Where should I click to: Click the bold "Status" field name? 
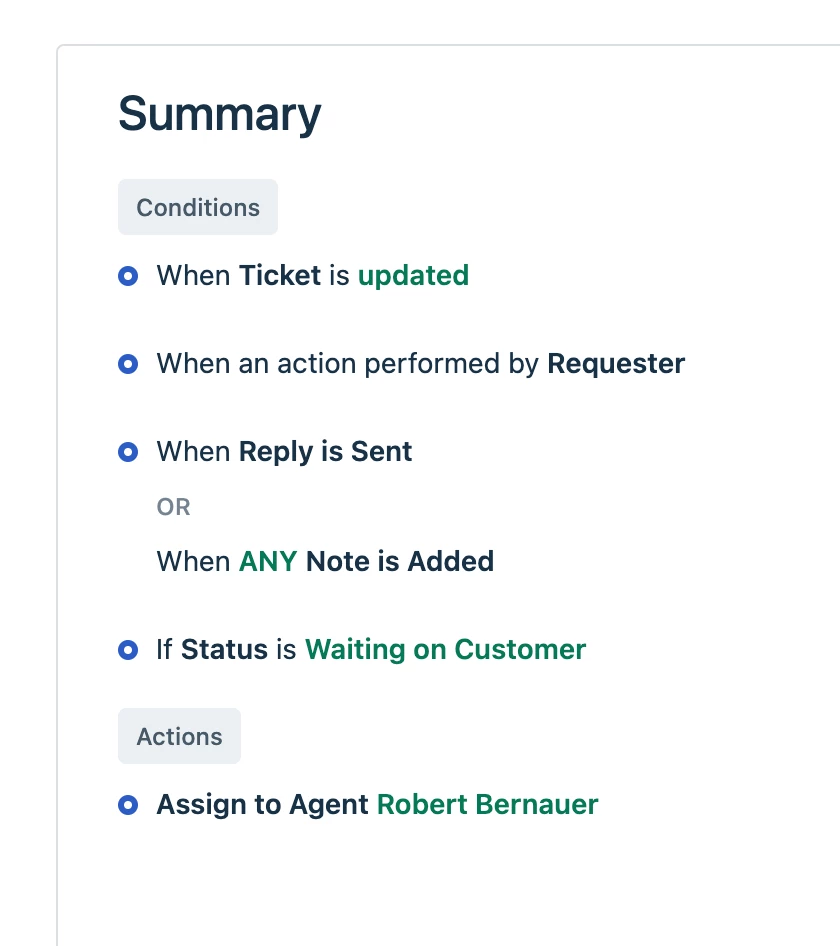pos(224,650)
